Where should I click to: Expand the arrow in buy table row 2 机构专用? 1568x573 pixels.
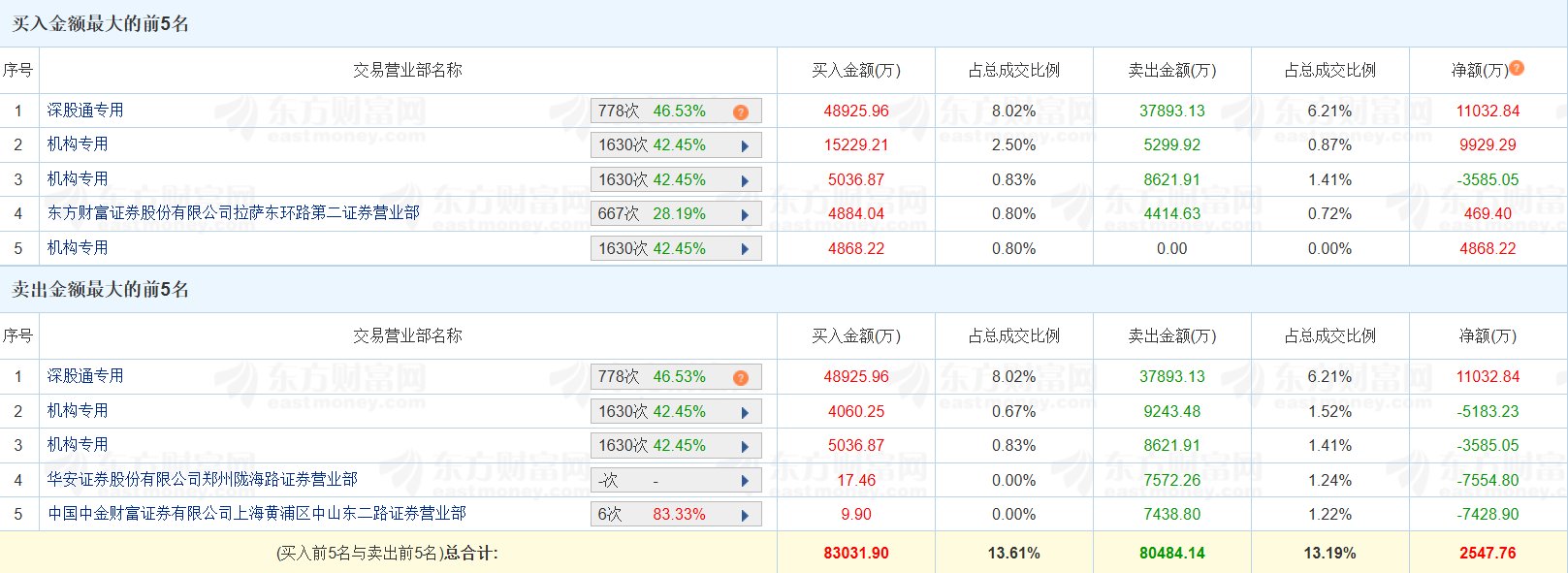tap(745, 146)
